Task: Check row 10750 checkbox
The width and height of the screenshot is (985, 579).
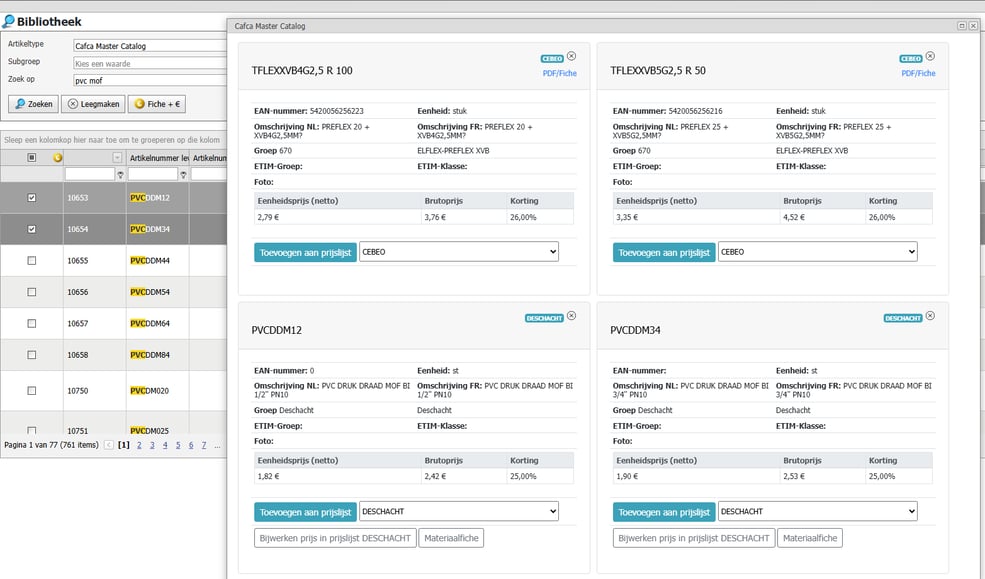Action: [x=31, y=390]
